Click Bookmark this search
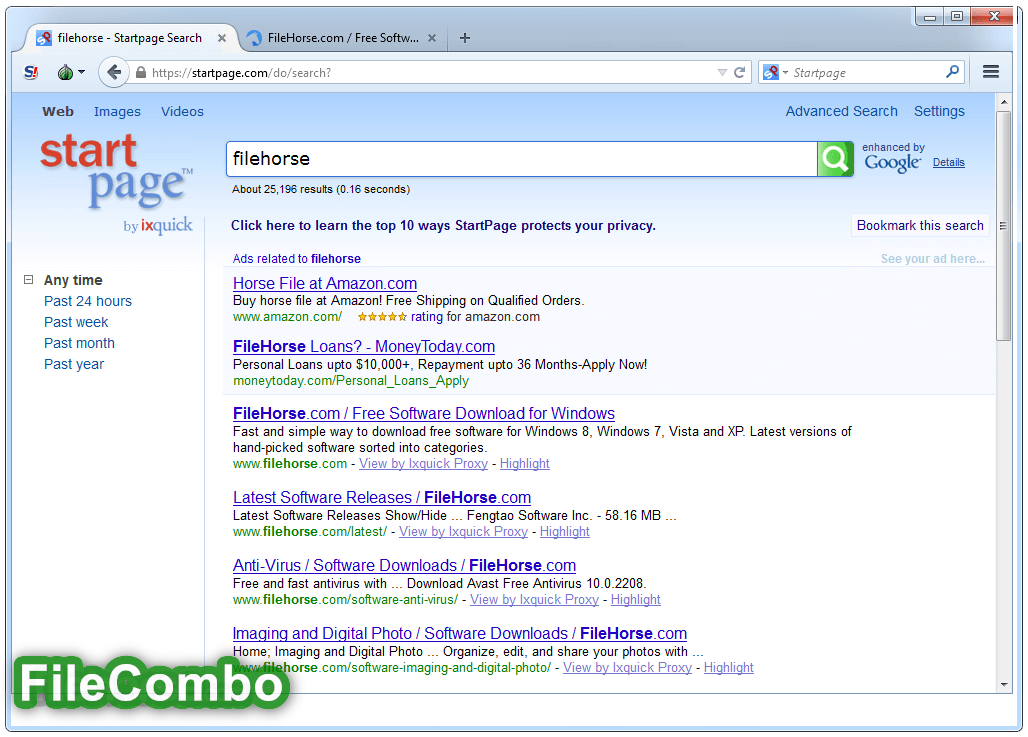 920,226
